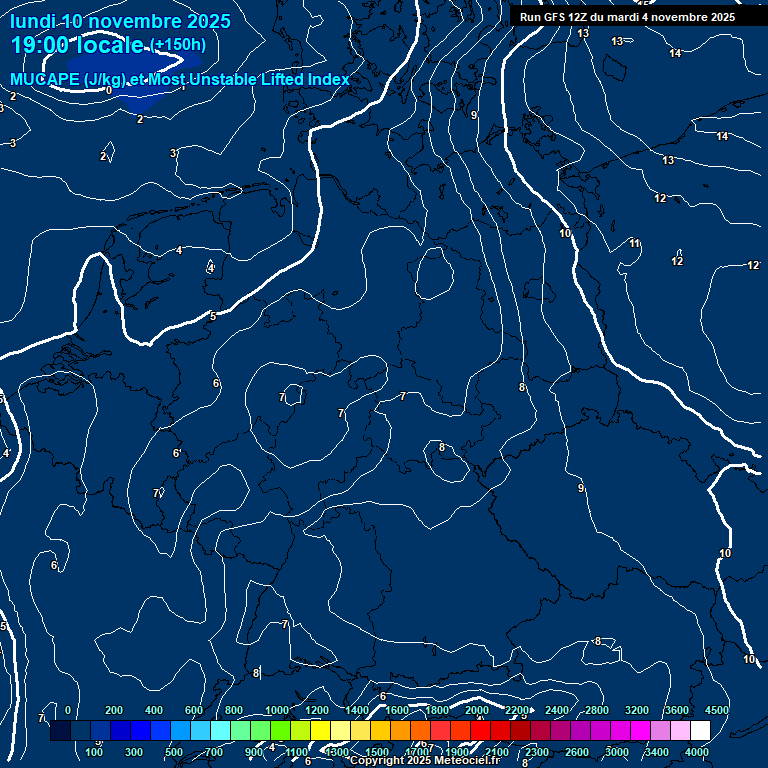The height and width of the screenshot is (768, 768).
Task: Select the orange 1700–1800 legend swatch
Action: tap(420, 730)
